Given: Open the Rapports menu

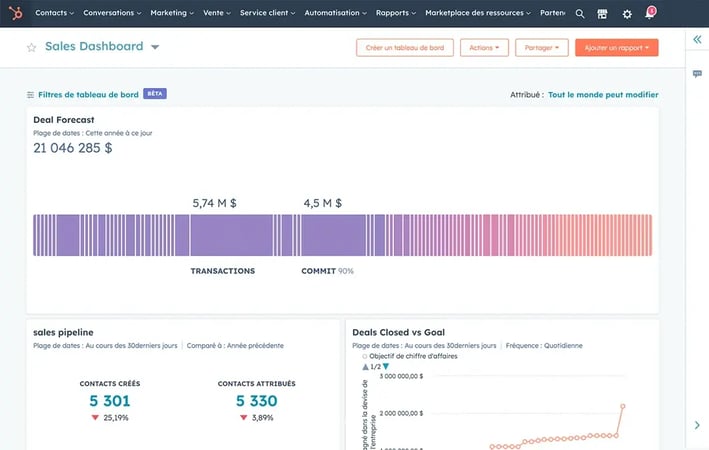Looking at the screenshot, I should click(396, 13).
